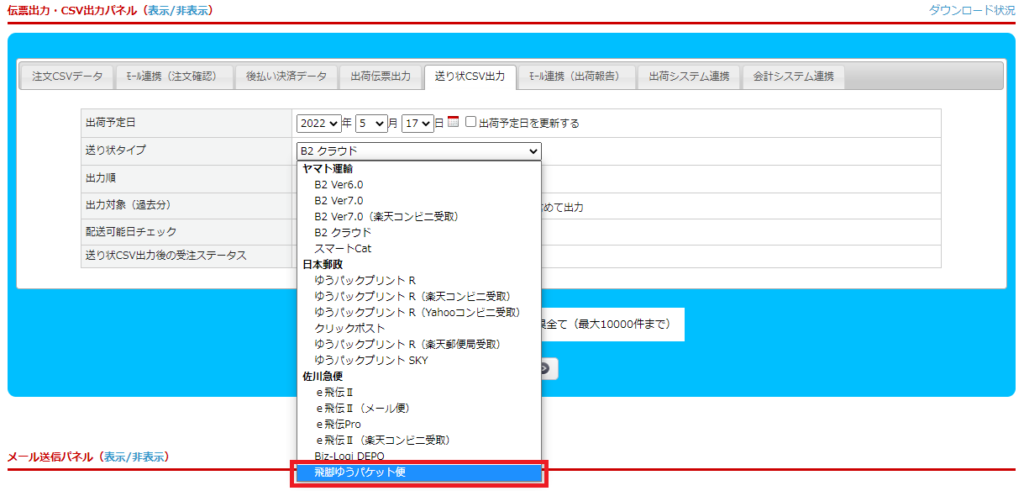
Task: Click the 配送可能日チェック row label
Action: (x=131, y=231)
